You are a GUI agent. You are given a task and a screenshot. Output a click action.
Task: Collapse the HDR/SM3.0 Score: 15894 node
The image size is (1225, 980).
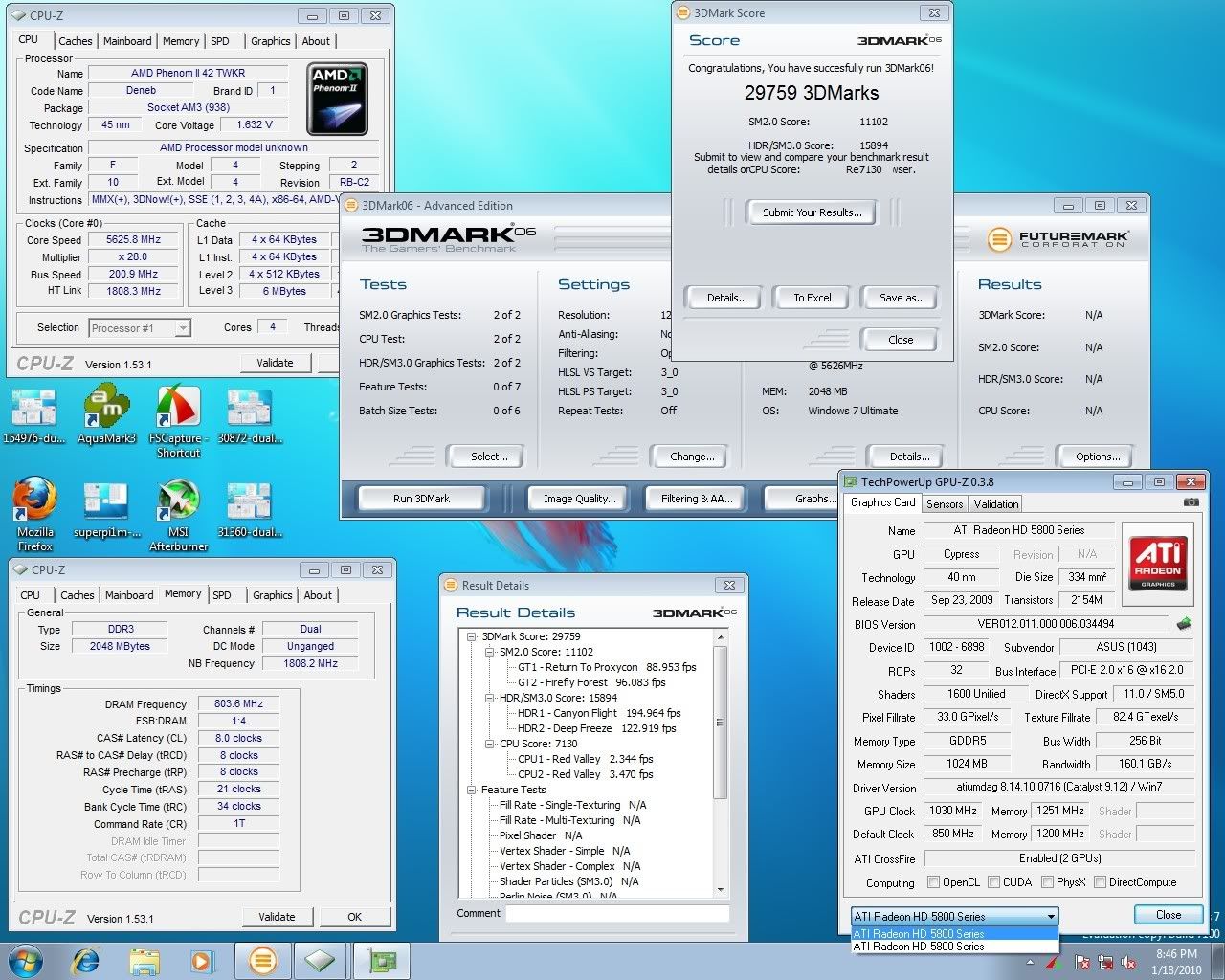[489, 698]
